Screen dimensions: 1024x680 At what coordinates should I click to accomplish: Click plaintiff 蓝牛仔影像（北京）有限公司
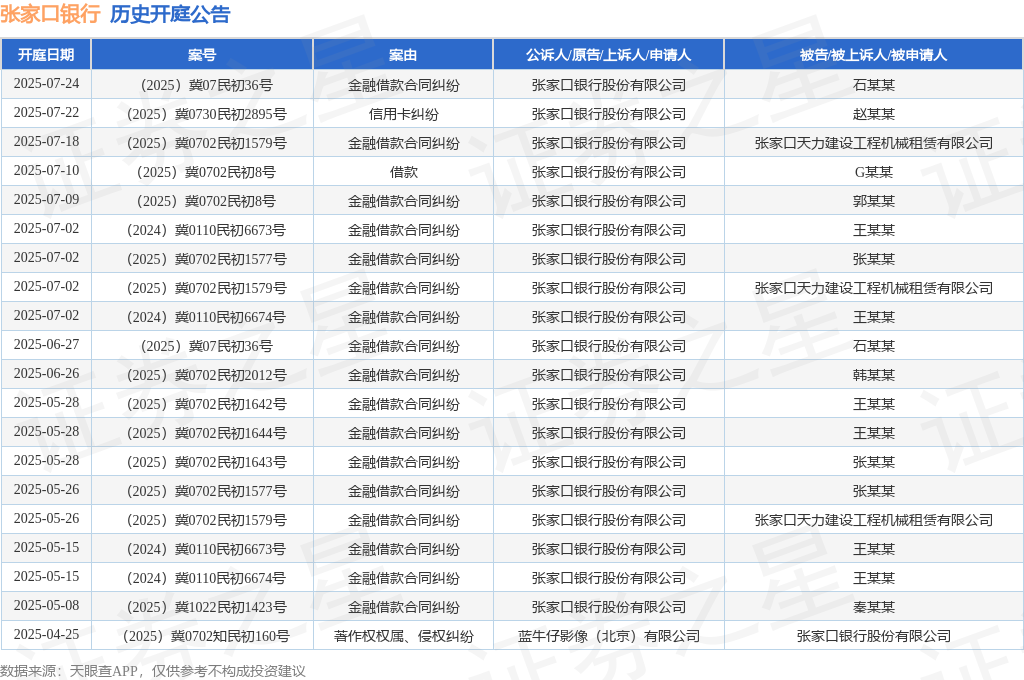click(x=609, y=636)
